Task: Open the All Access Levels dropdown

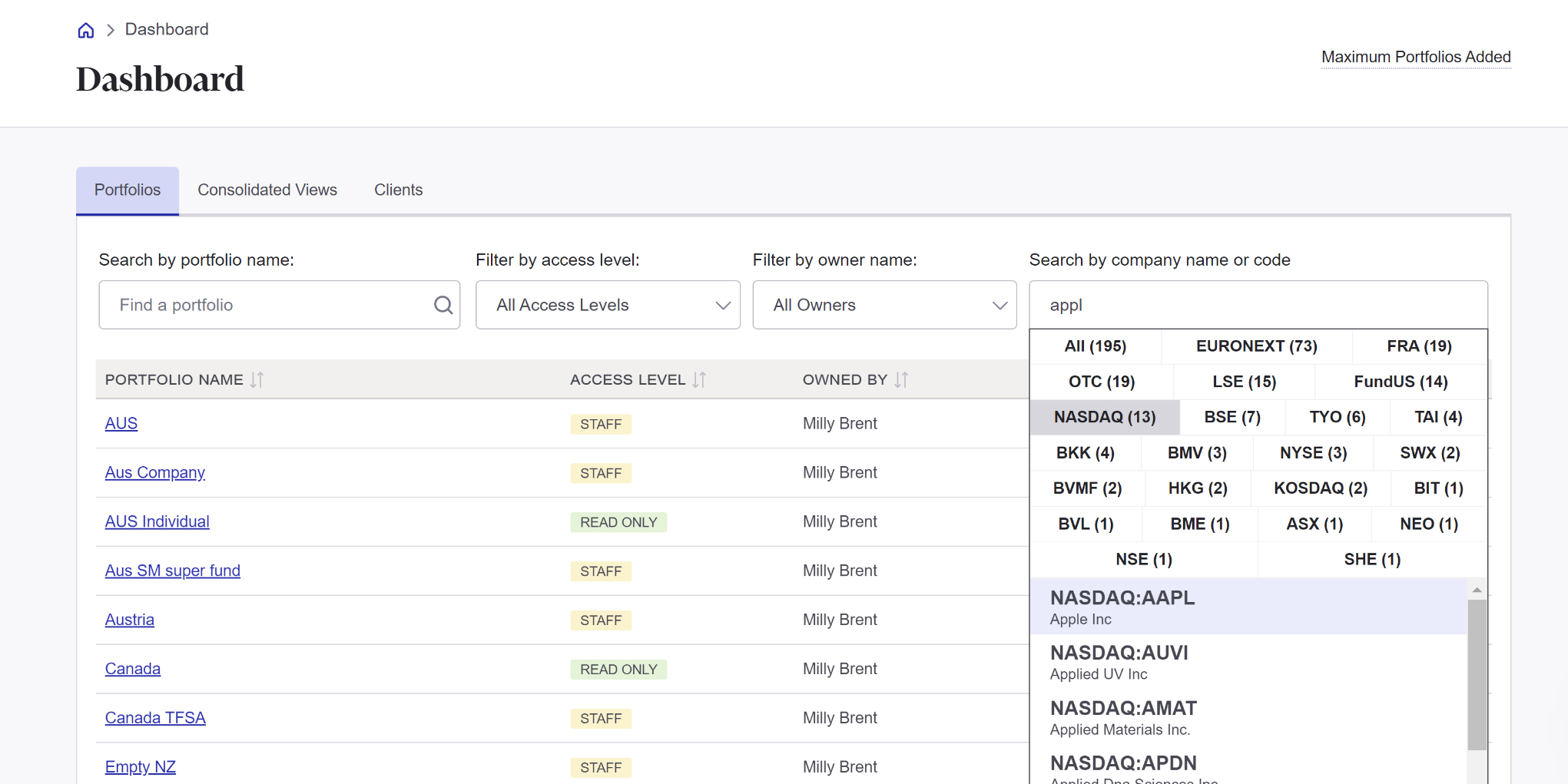Action: (x=607, y=305)
